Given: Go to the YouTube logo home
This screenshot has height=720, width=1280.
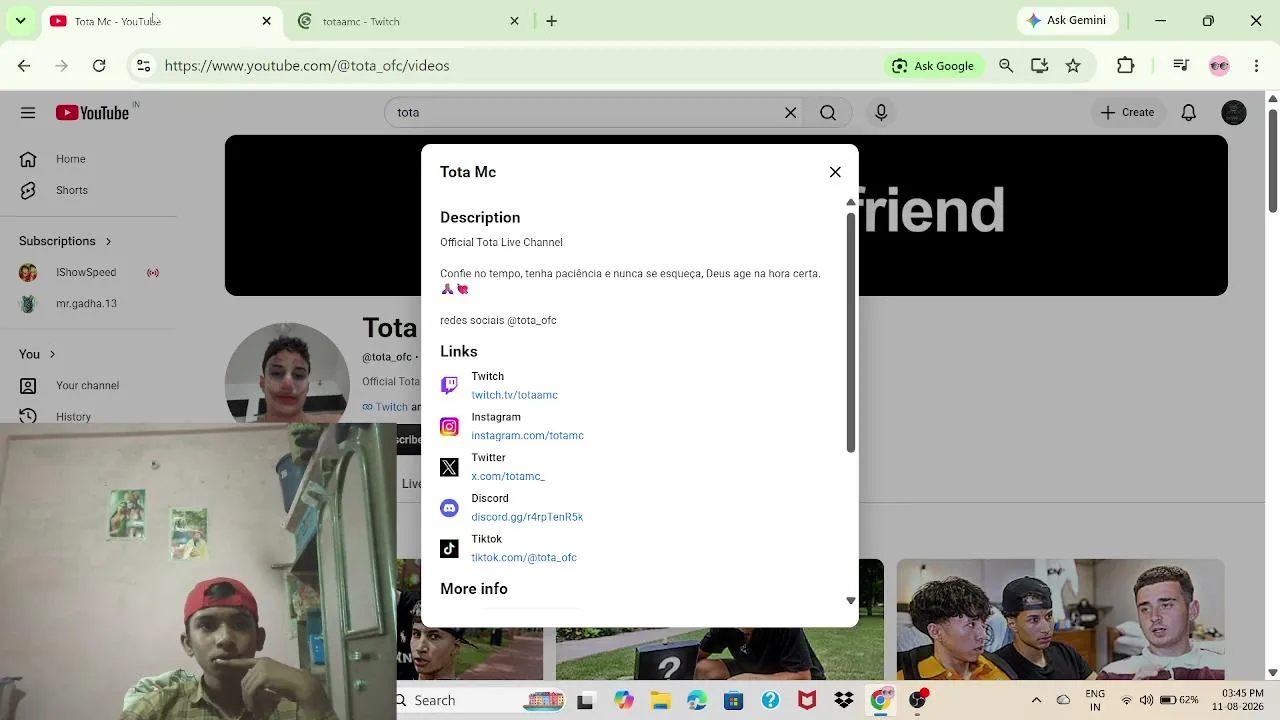Looking at the screenshot, I should (x=93, y=113).
